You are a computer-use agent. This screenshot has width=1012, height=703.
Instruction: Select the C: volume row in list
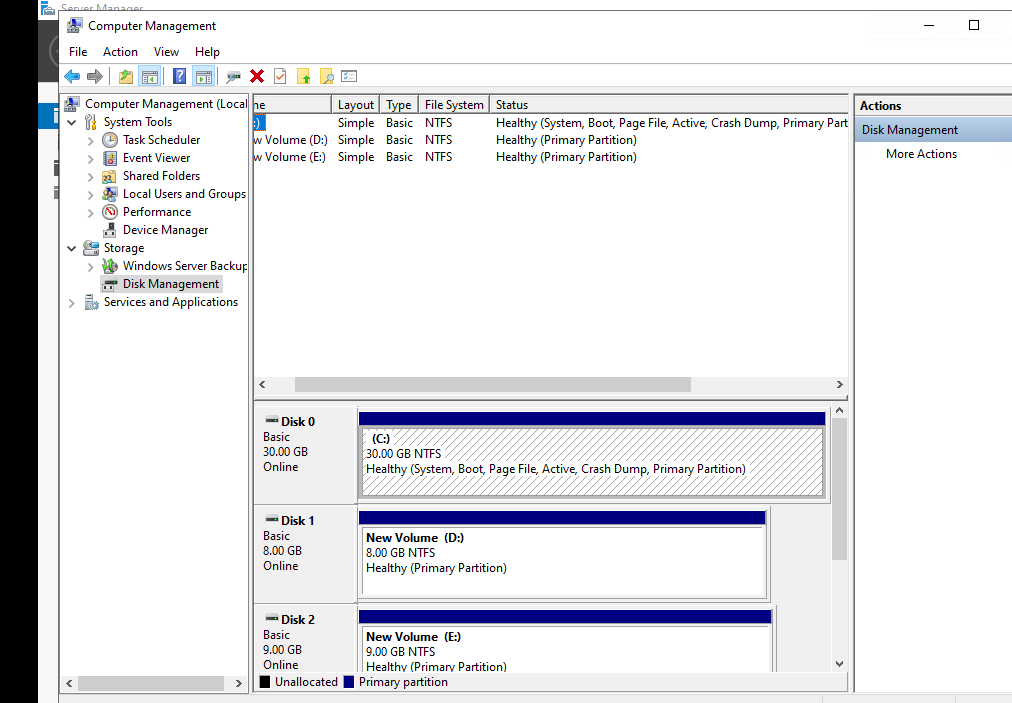coord(551,123)
